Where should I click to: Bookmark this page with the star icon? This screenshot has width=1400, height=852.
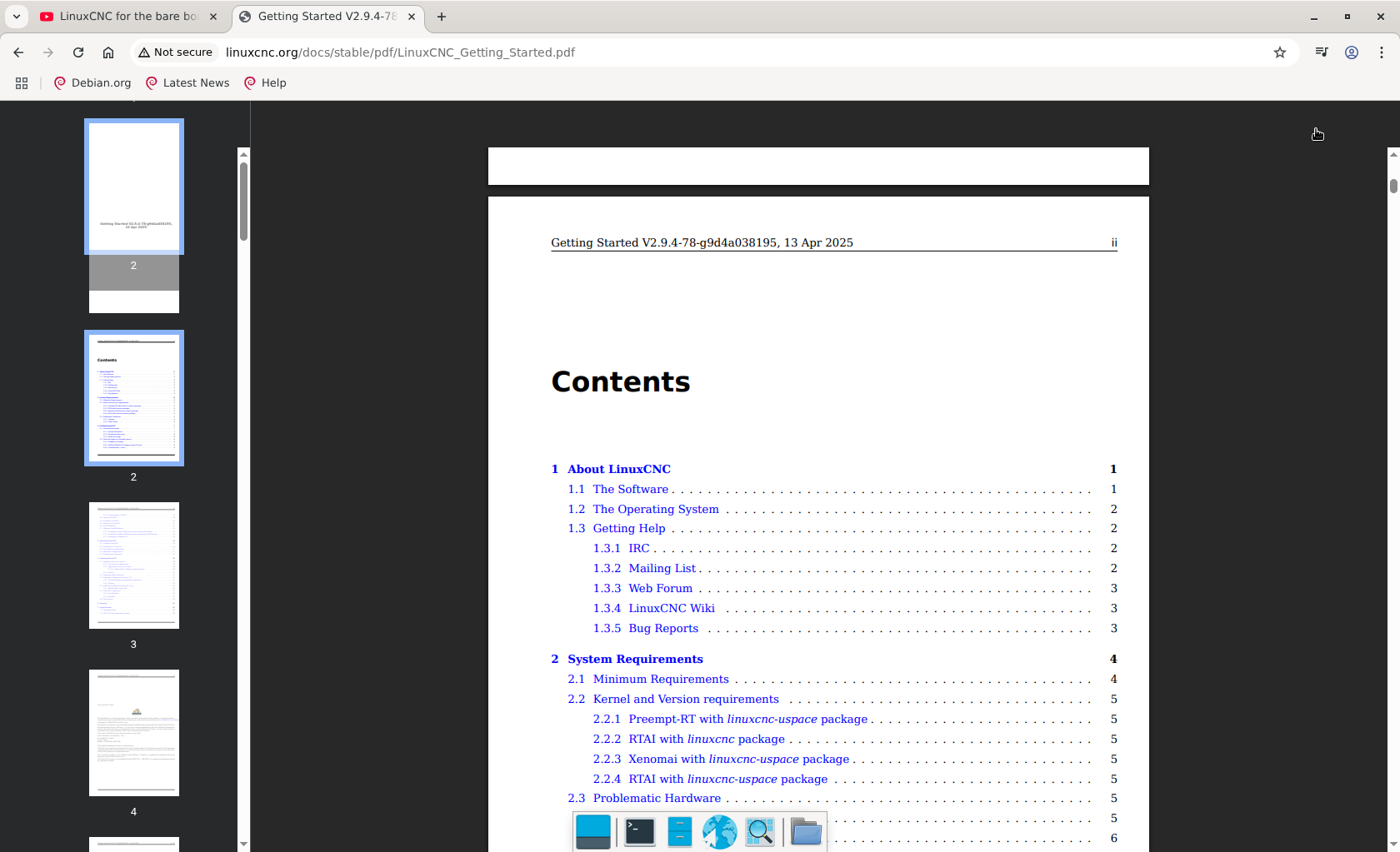coord(1280,52)
